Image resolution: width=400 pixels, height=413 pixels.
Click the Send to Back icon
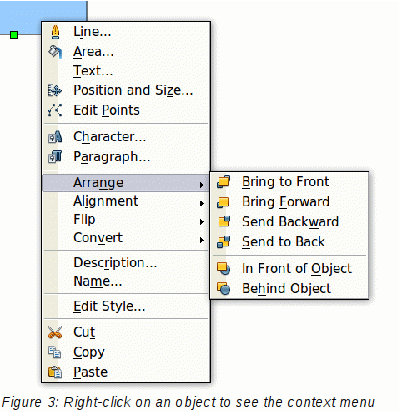(223, 242)
